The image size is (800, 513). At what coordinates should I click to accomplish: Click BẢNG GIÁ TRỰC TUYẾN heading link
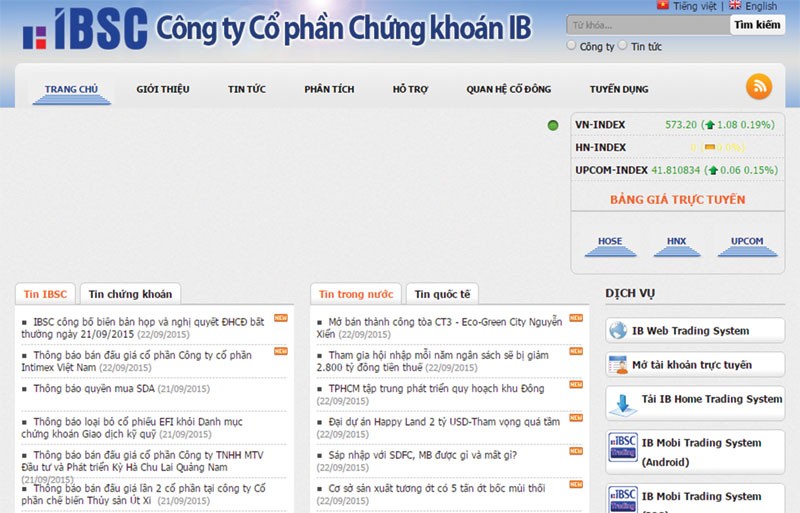click(x=678, y=200)
